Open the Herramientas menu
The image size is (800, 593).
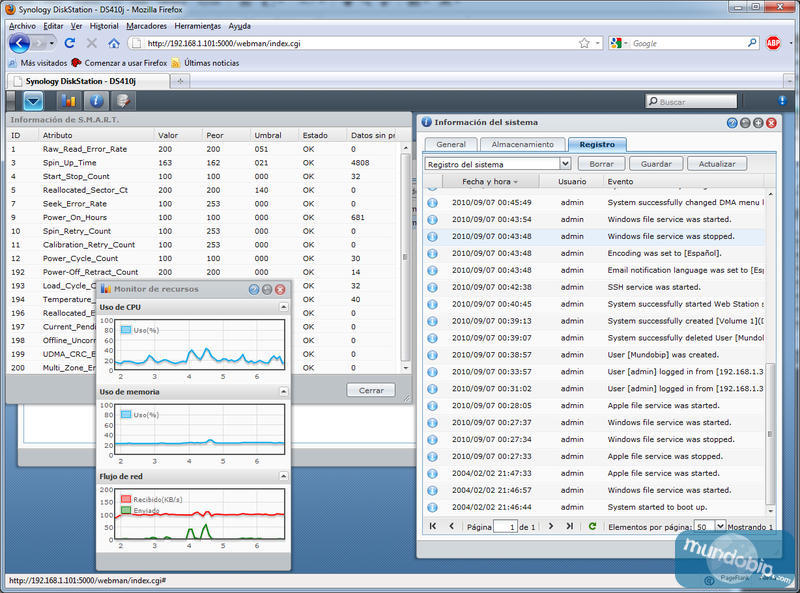(197, 26)
